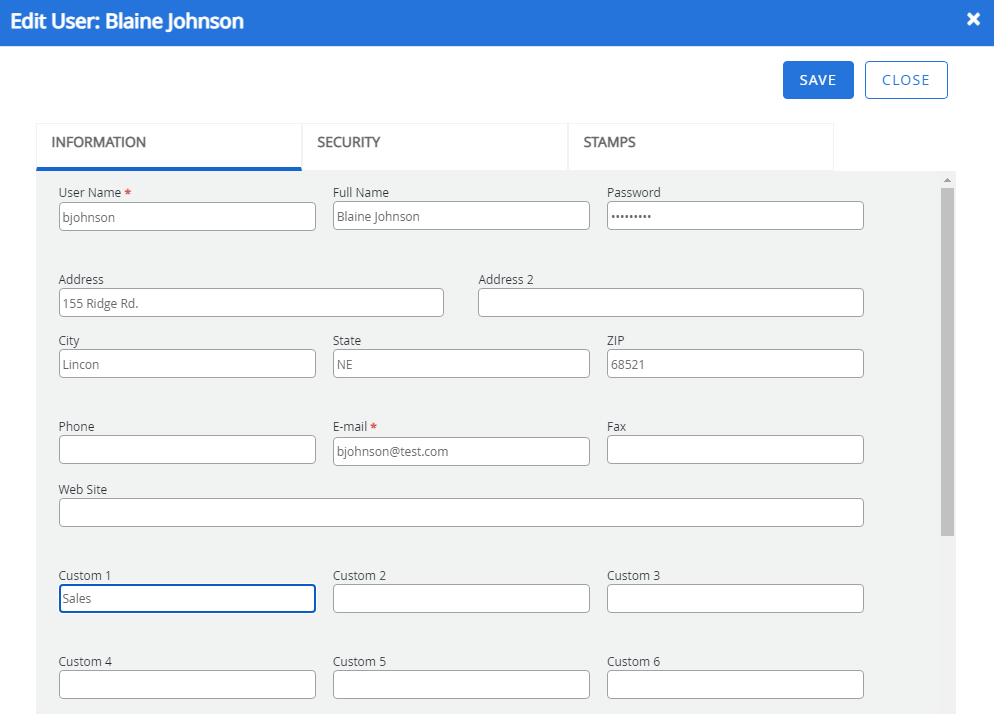Click into the User Name field
Image resolution: width=994 pixels, height=714 pixels.
point(187,216)
